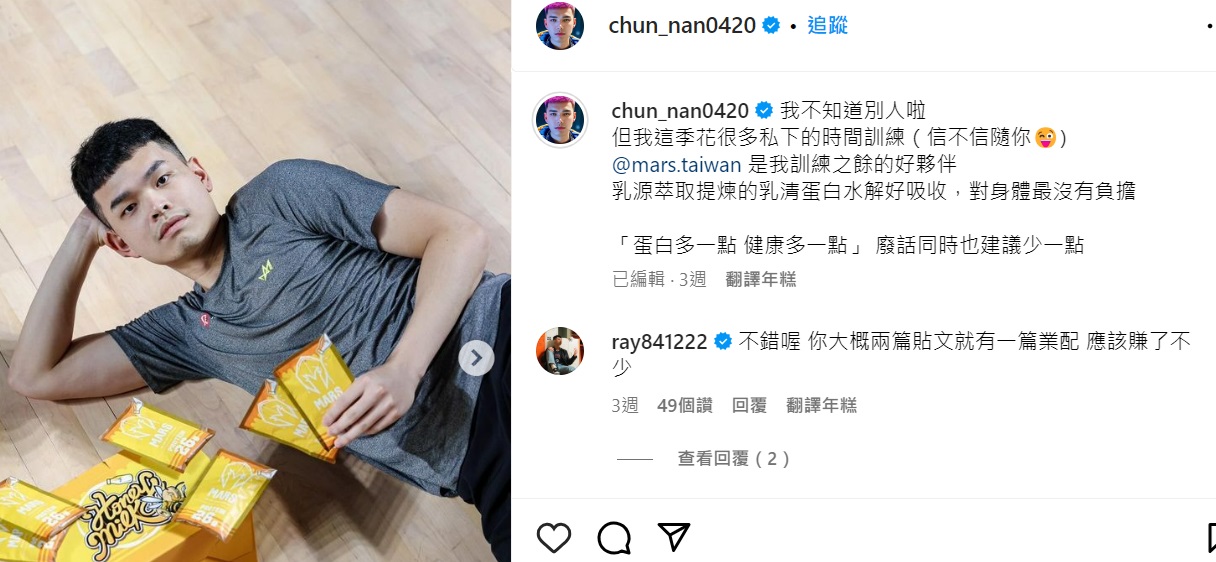Image resolution: width=1216 pixels, height=562 pixels.
Task: View the 49個讚 likes list
Action: [x=685, y=405]
